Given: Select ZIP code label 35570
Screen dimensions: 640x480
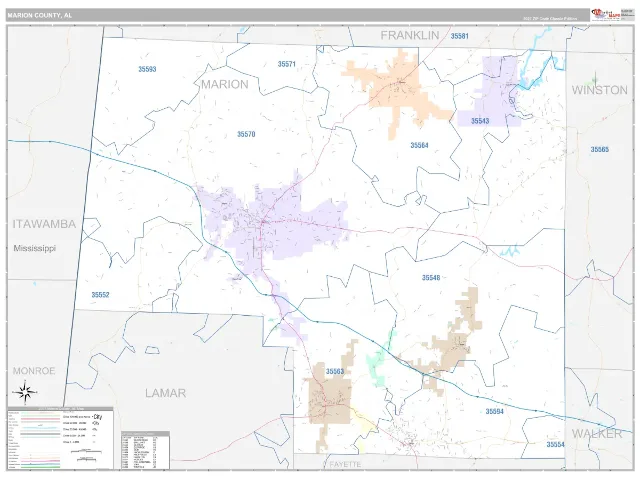Looking at the screenshot, I should click(x=246, y=134).
